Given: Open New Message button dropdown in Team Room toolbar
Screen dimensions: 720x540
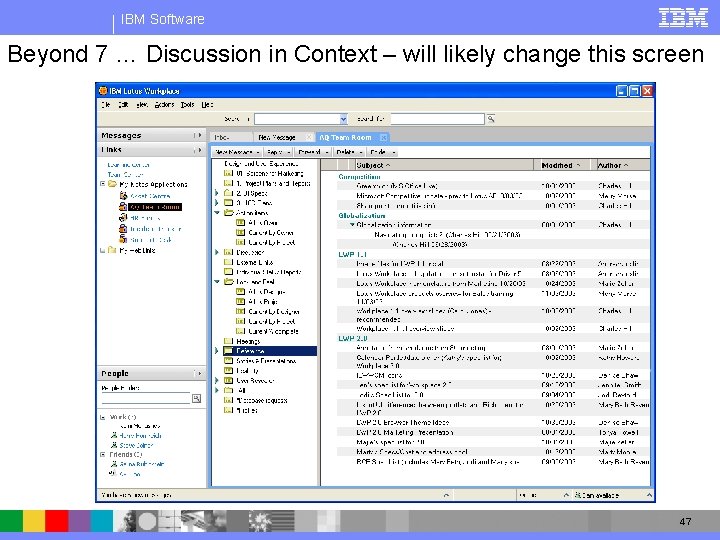Looking at the screenshot, I should pos(258,152).
